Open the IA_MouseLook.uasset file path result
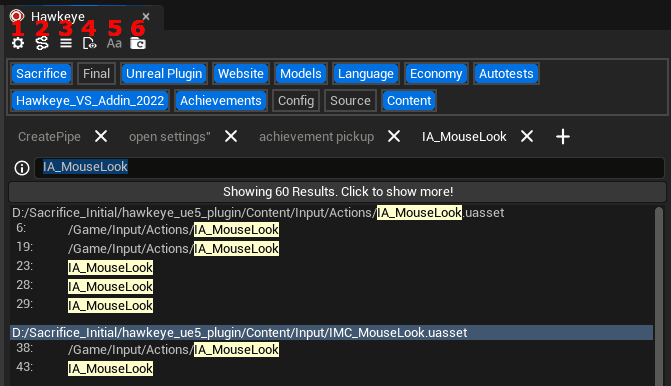 [258, 213]
